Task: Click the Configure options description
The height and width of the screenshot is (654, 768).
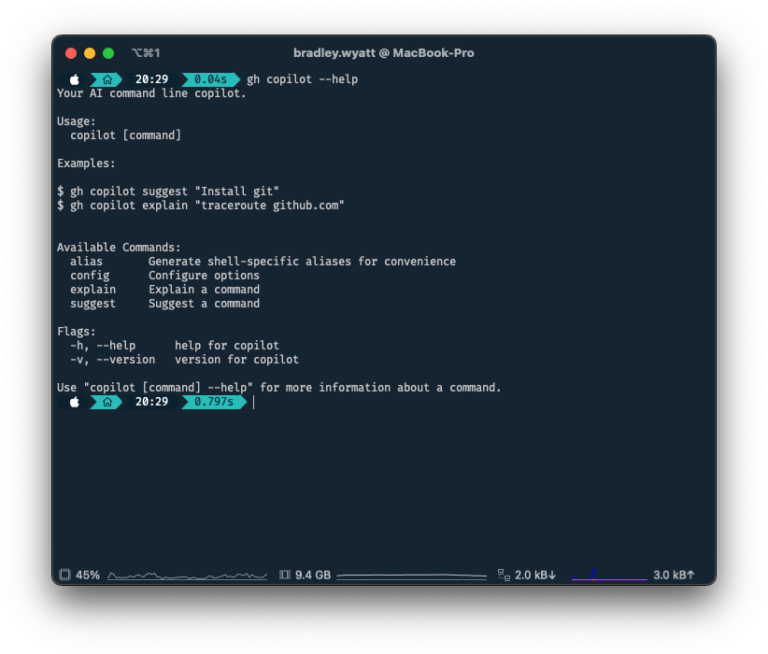Action: click(x=204, y=275)
